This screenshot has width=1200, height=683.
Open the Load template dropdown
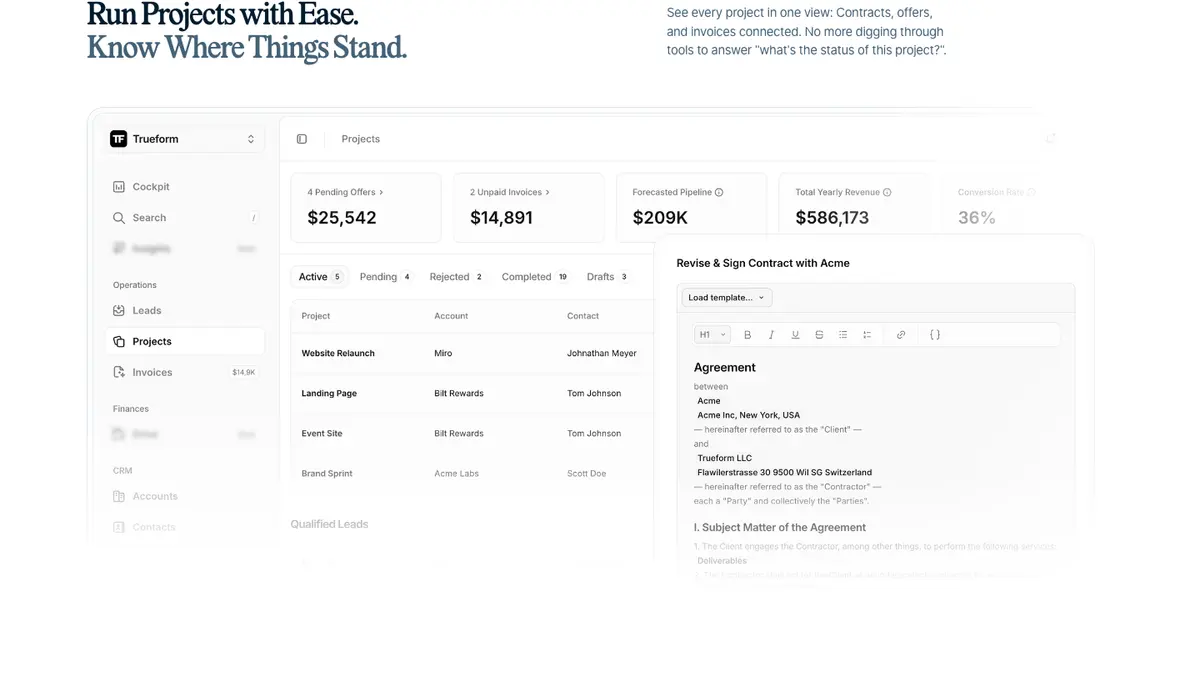click(727, 298)
